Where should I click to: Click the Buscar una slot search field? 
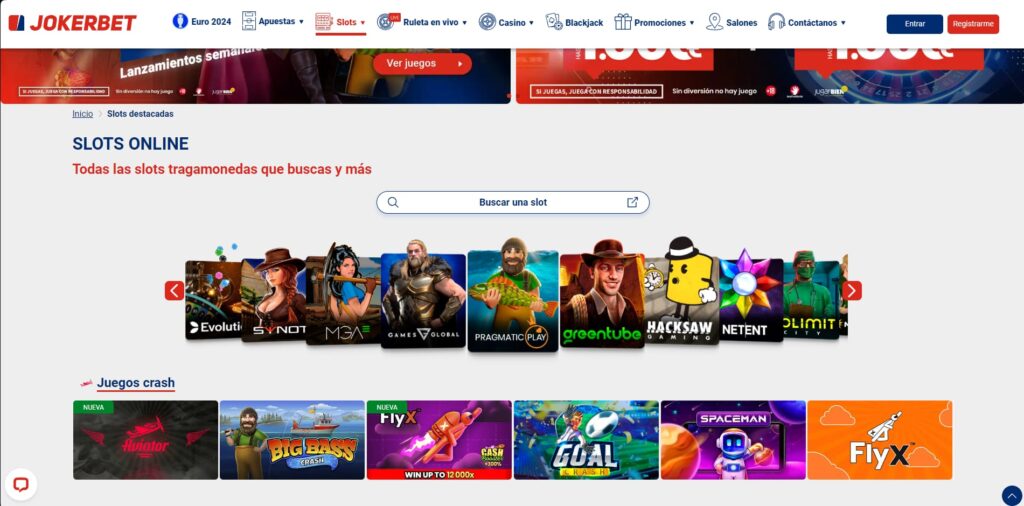[513, 202]
